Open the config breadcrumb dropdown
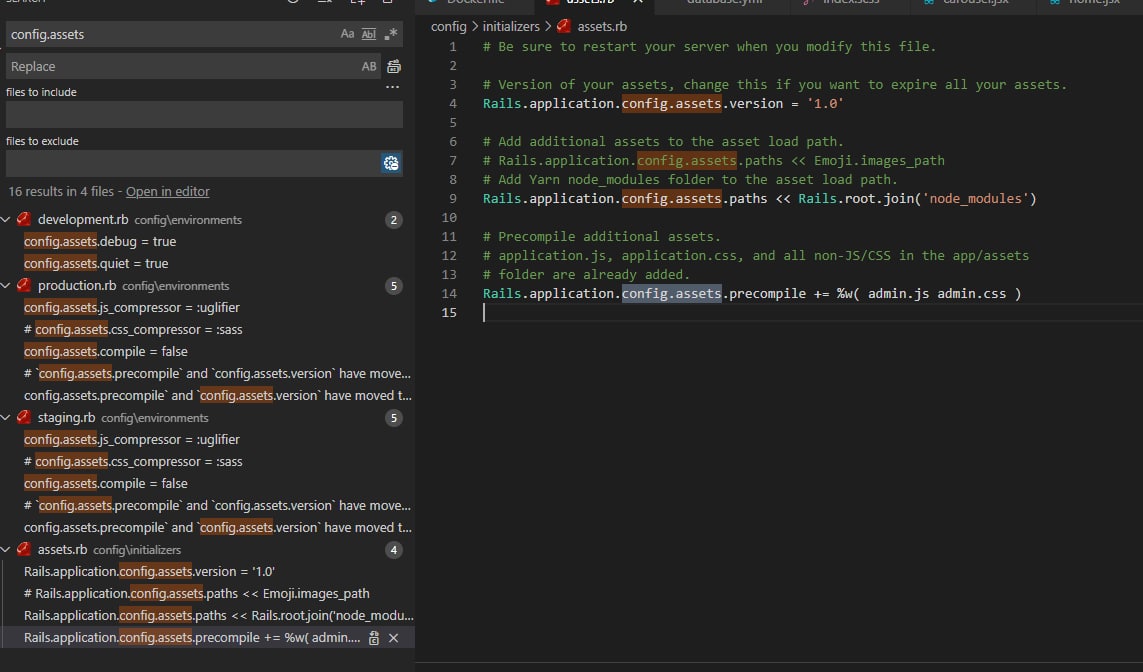 [448, 26]
